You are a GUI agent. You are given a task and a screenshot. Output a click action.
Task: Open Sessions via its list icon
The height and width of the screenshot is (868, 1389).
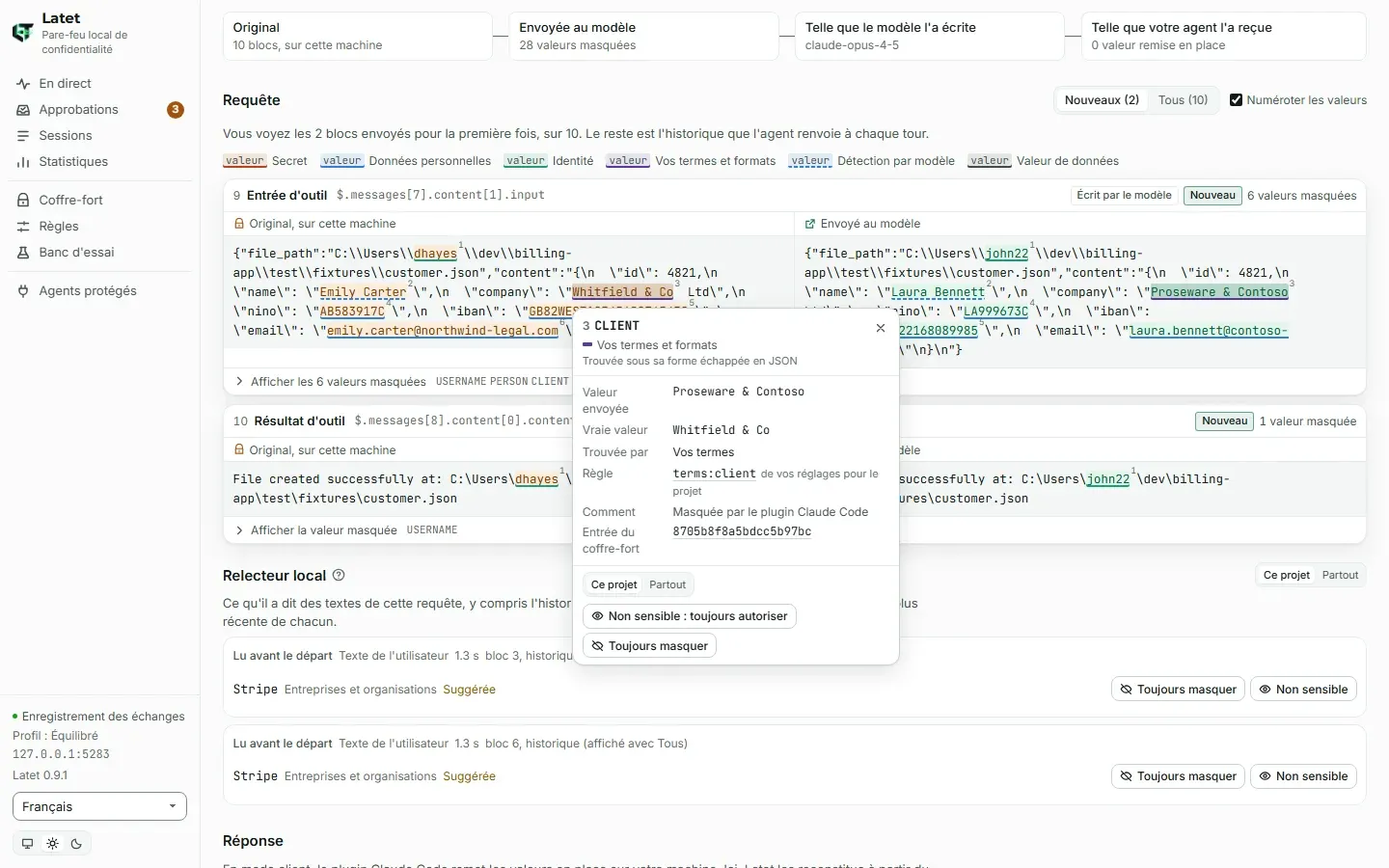pos(23,136)
